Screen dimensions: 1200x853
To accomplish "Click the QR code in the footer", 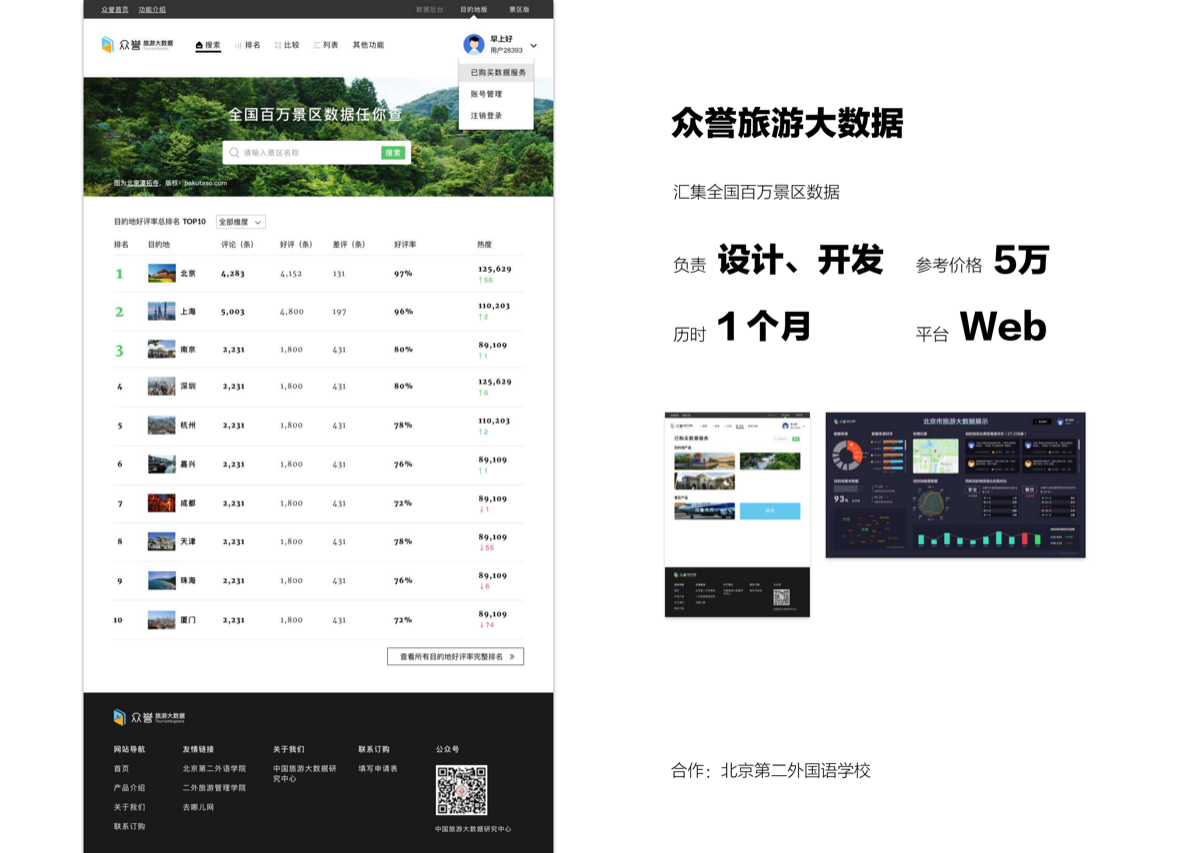I will click(461, 791).
